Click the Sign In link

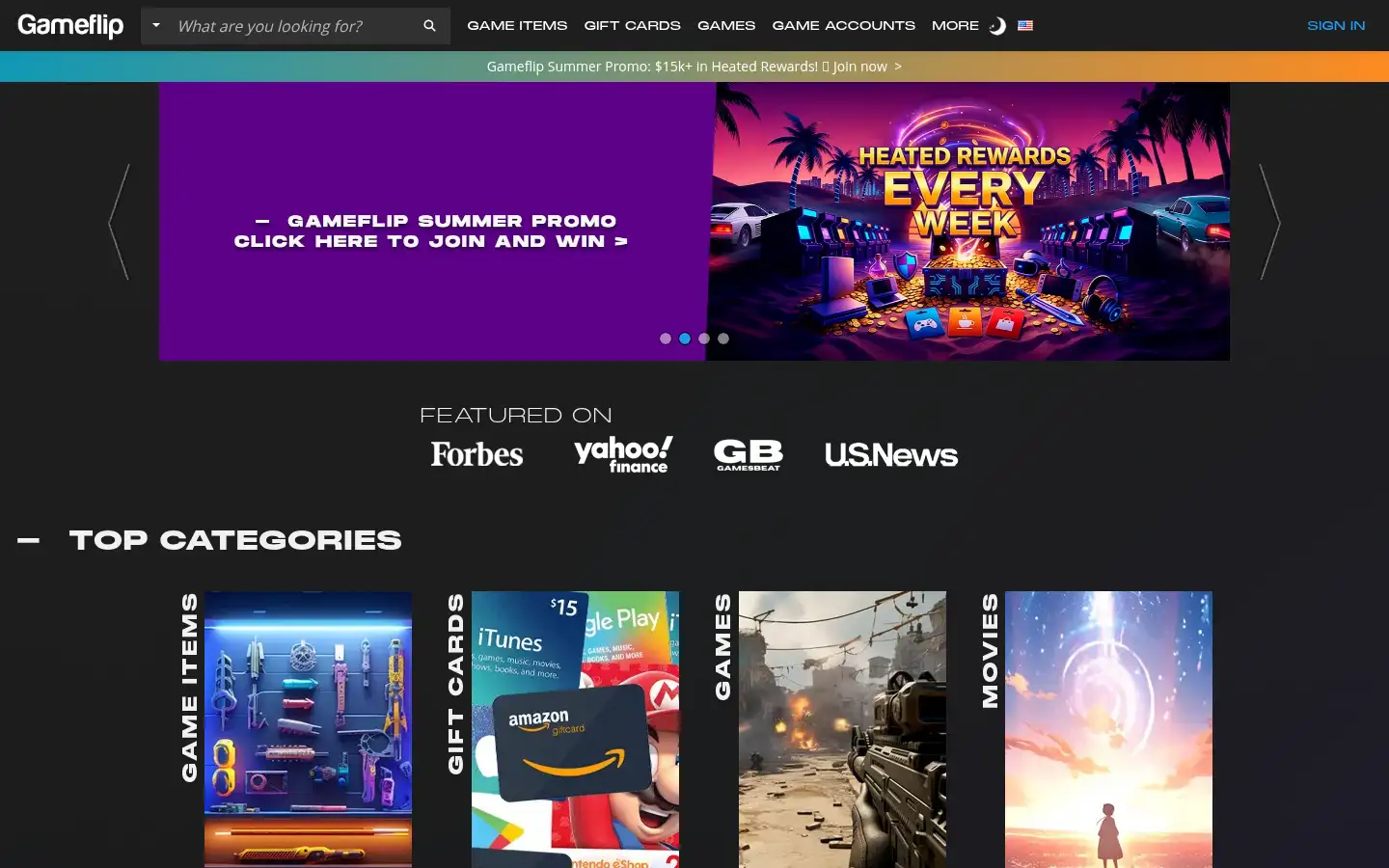click(x=1336, y=26)
